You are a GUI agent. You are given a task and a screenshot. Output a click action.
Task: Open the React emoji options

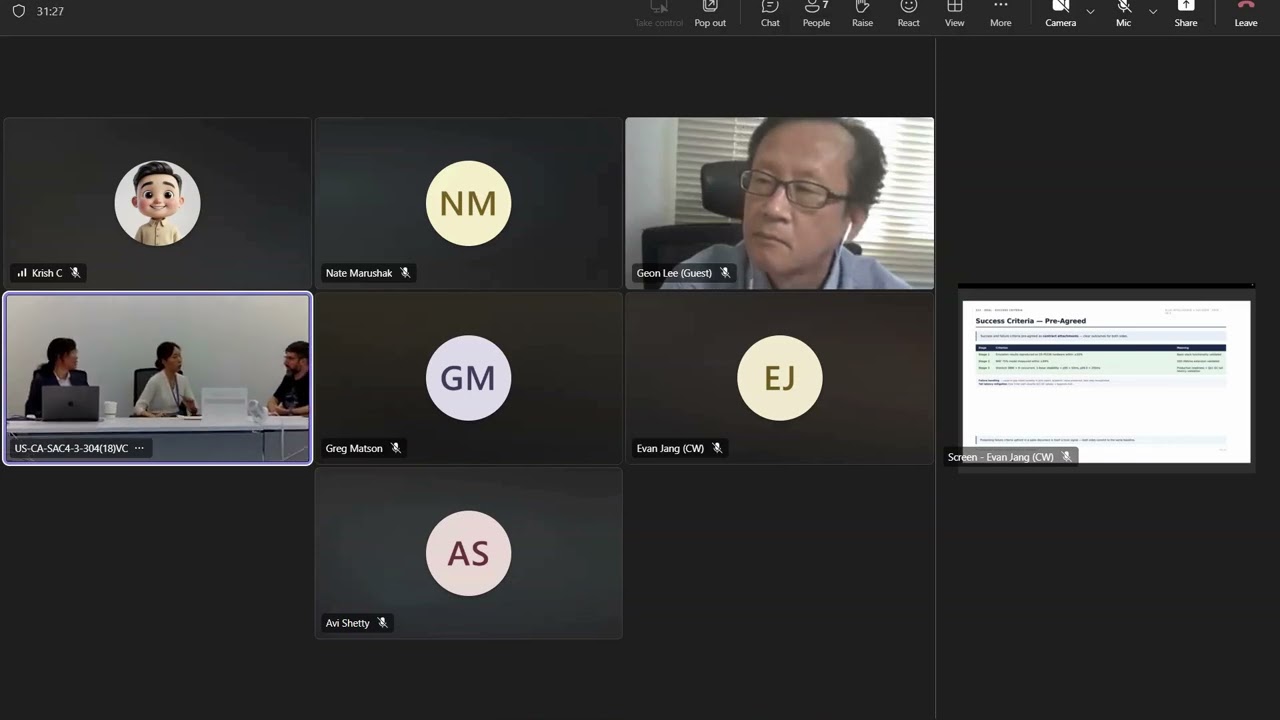point(908,14)
